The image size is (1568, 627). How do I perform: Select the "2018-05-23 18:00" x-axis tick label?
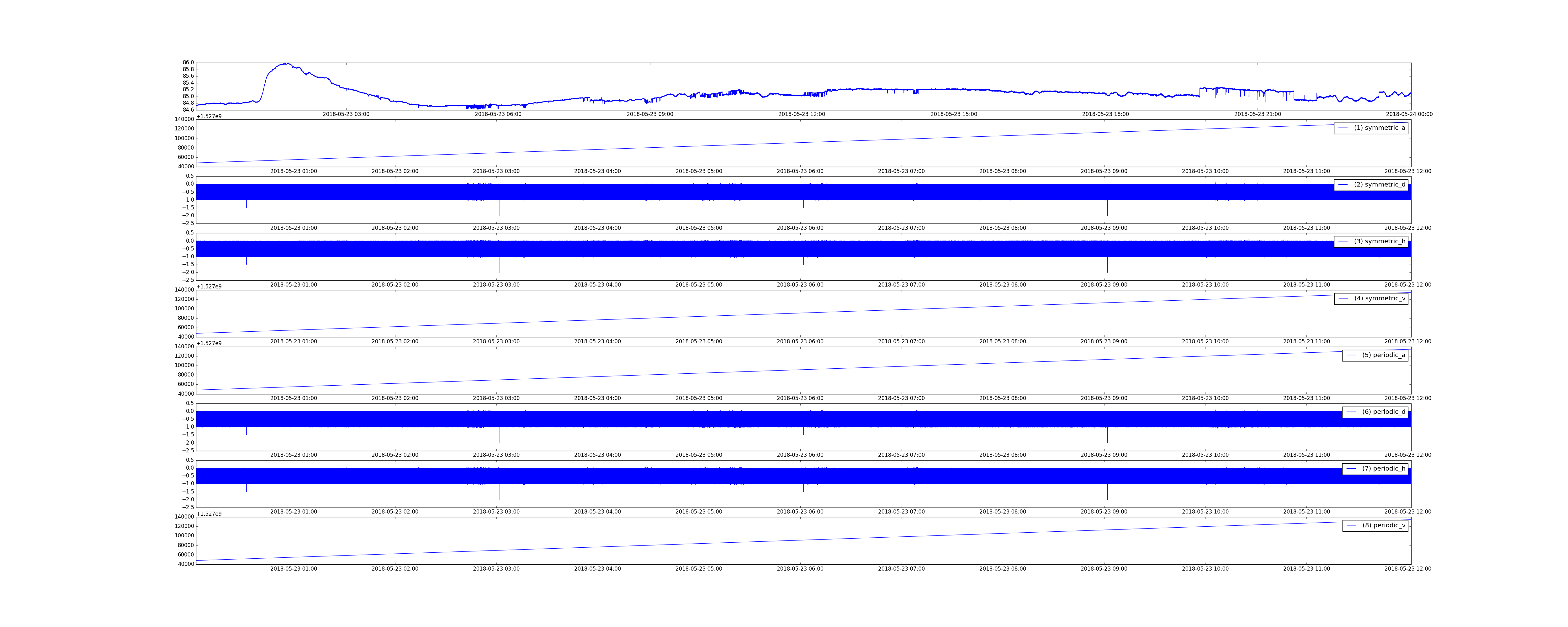click(x=1105, y=114)
